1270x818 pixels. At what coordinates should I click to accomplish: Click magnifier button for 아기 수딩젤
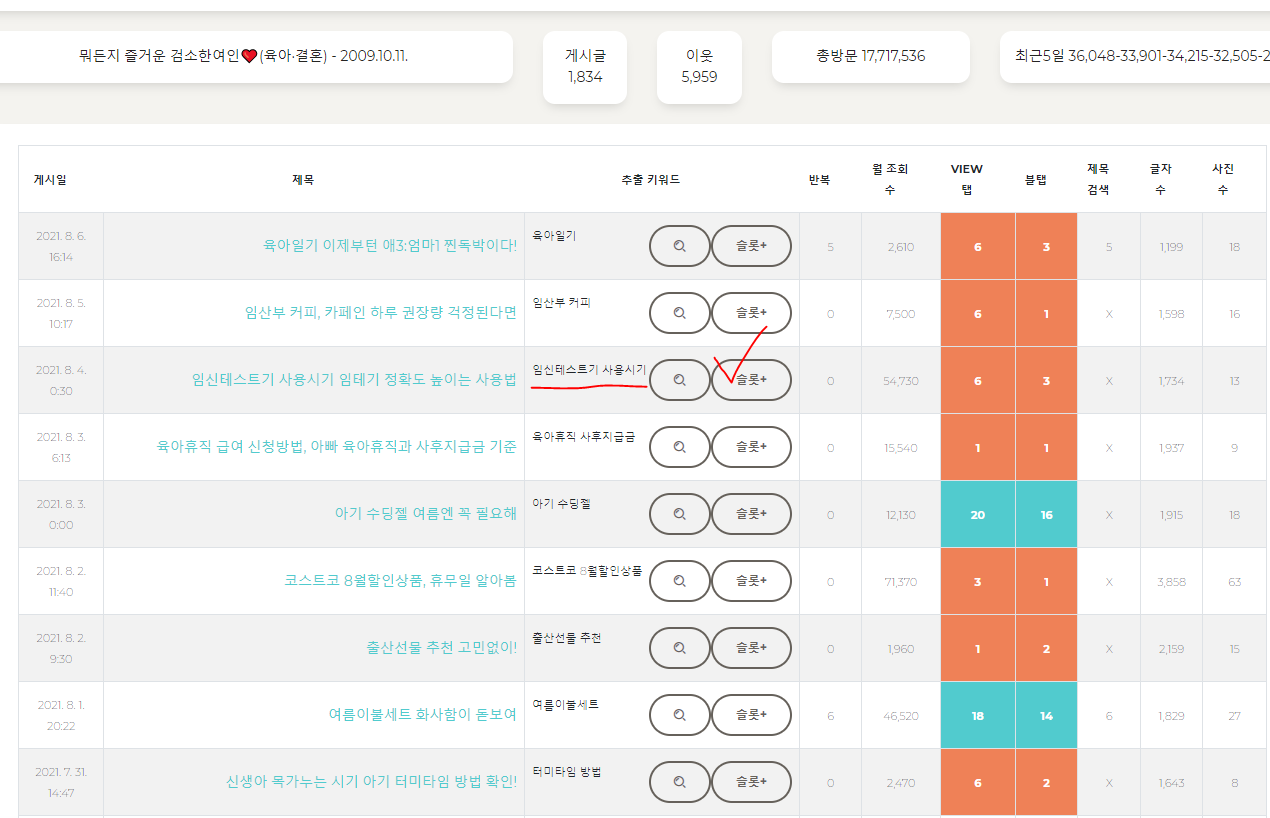[x=680, y=514]
